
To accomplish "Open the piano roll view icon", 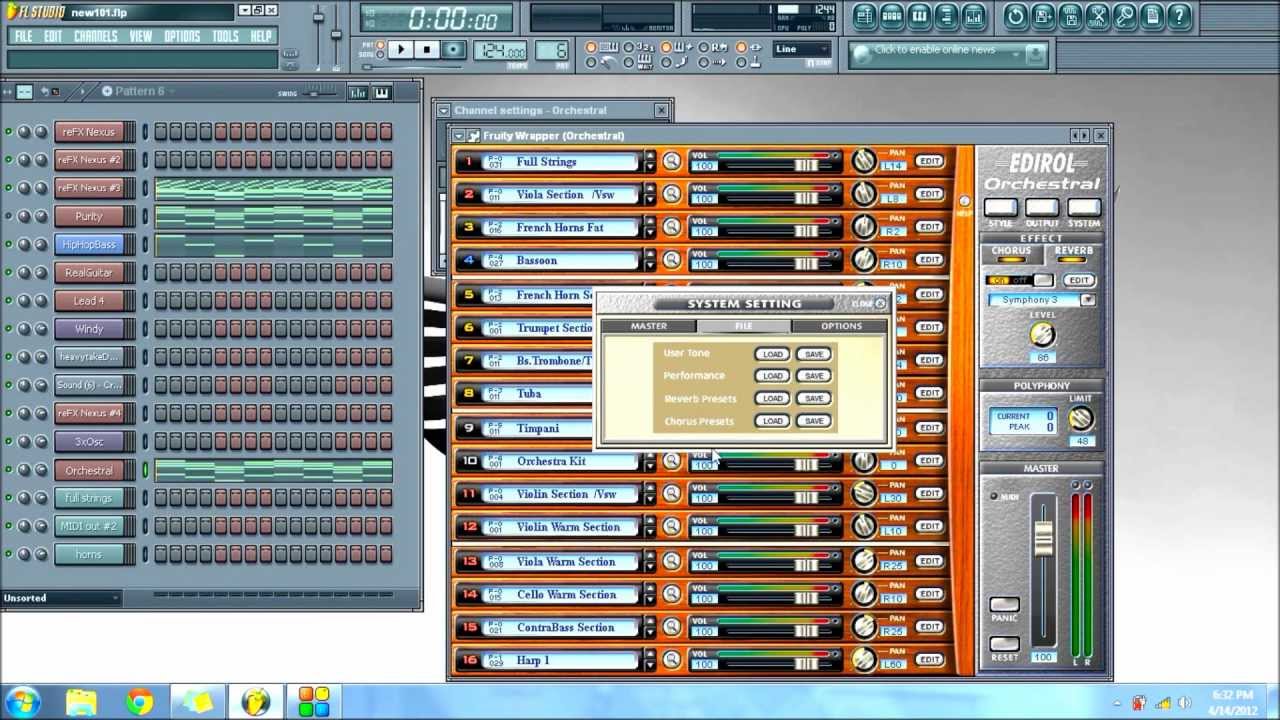I will click(x=919, y=16).
